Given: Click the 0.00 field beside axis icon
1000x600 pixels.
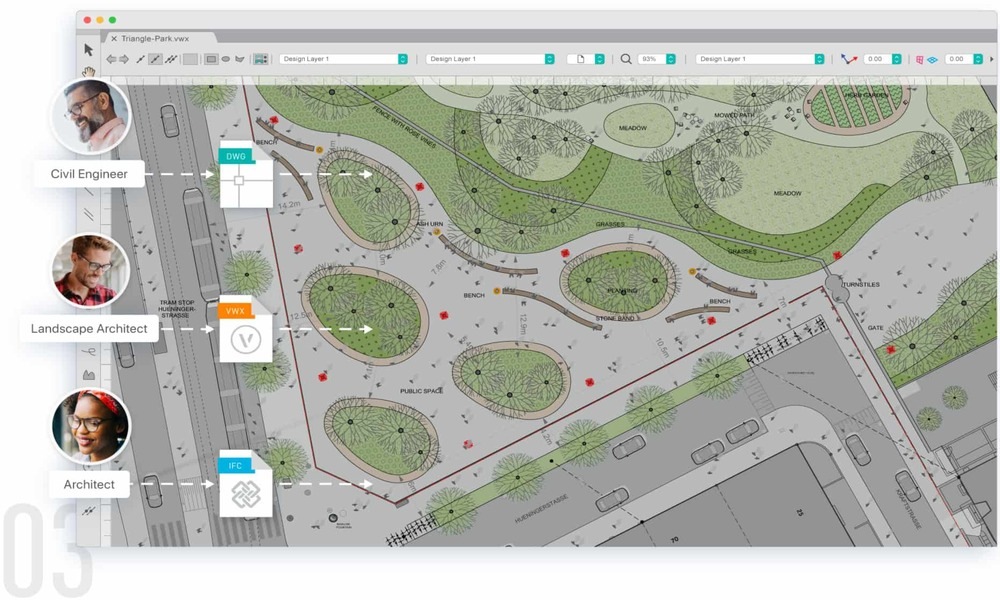Looking at the screenshot, I should (877, 59).
